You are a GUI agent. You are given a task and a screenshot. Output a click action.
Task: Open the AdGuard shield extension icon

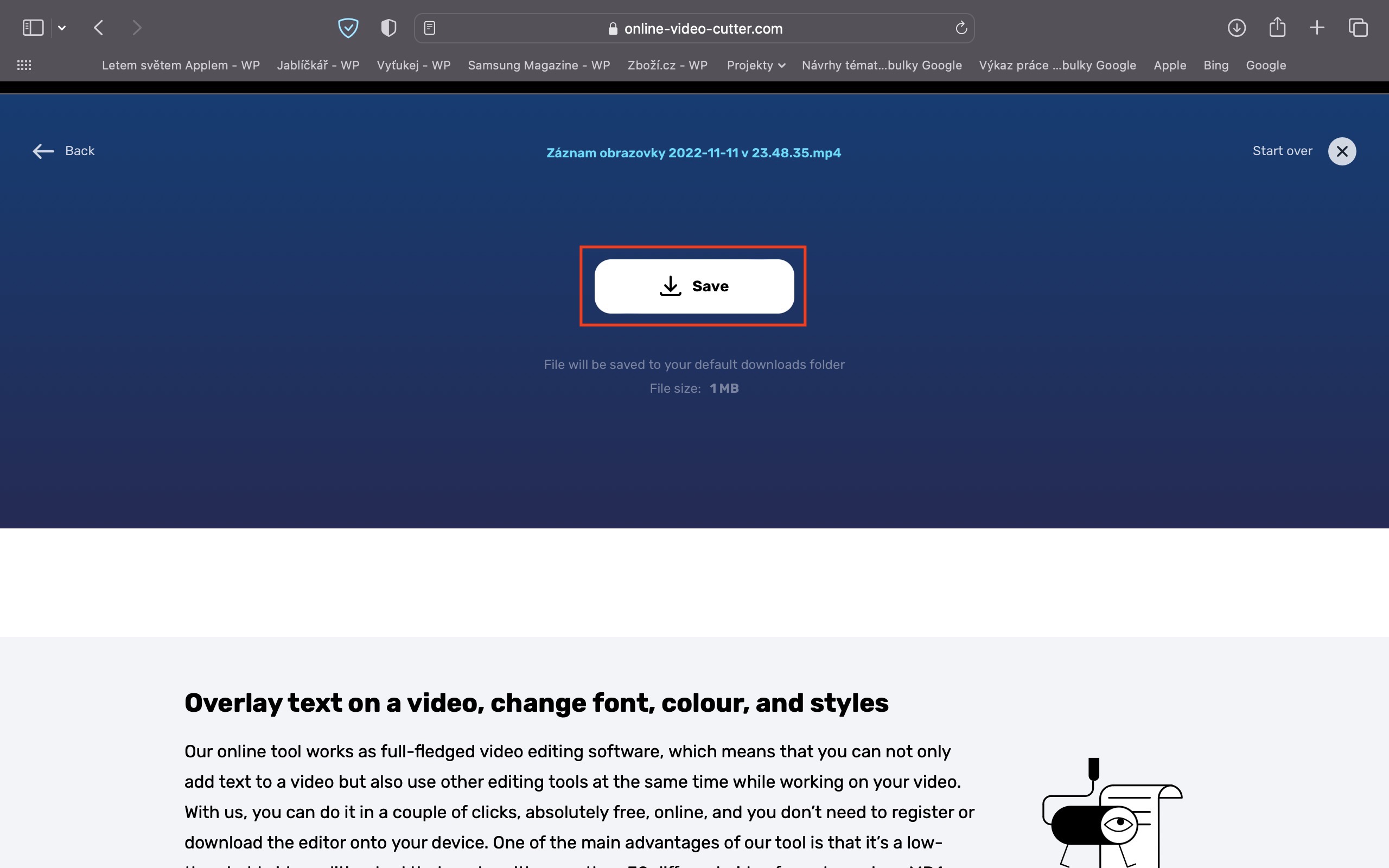348,28
